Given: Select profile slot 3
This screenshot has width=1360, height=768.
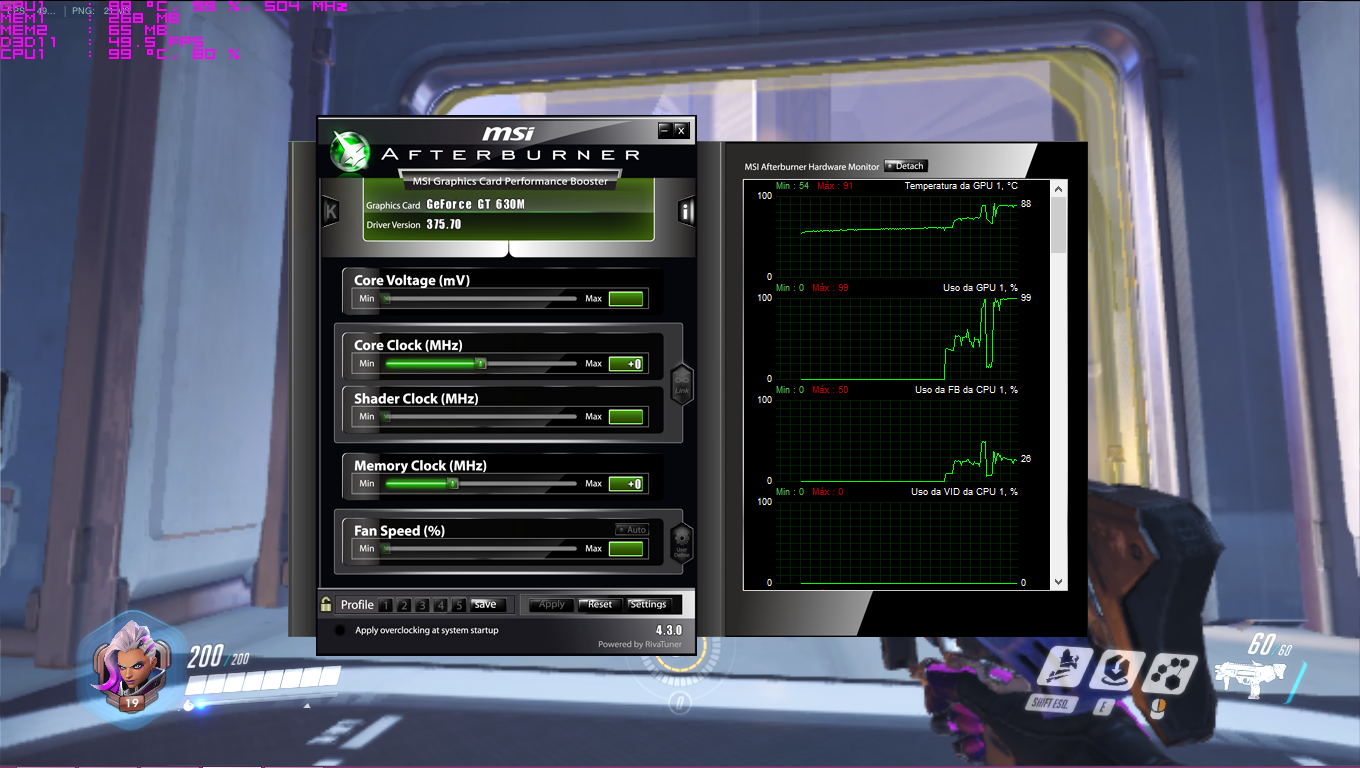Looking at the screenshot, I should click(422, 605).
